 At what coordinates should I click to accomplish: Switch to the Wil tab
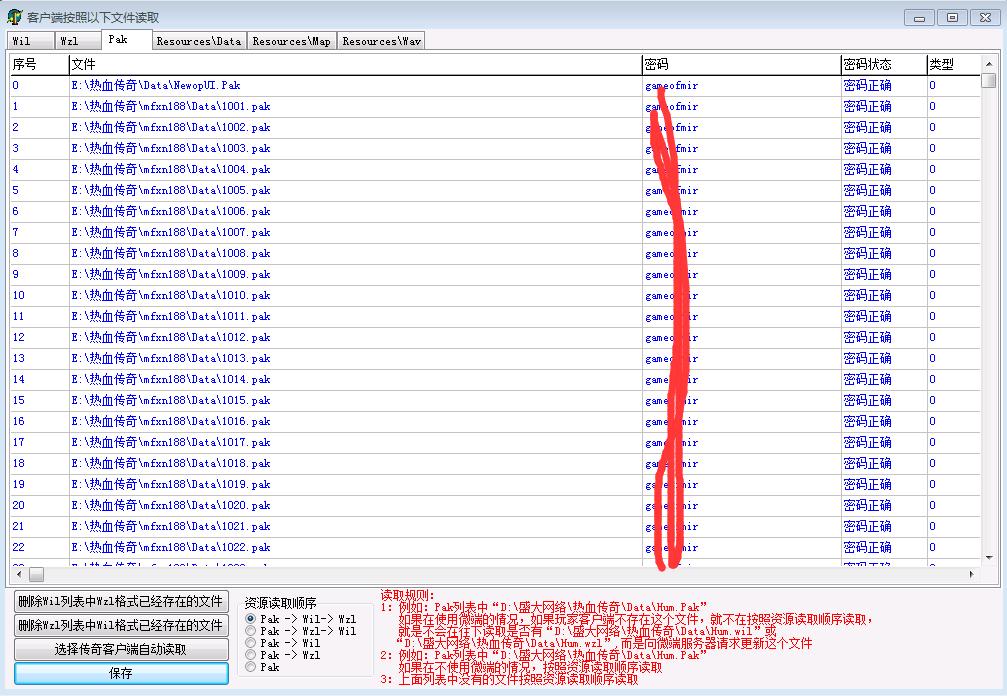[x=29, y=41]
